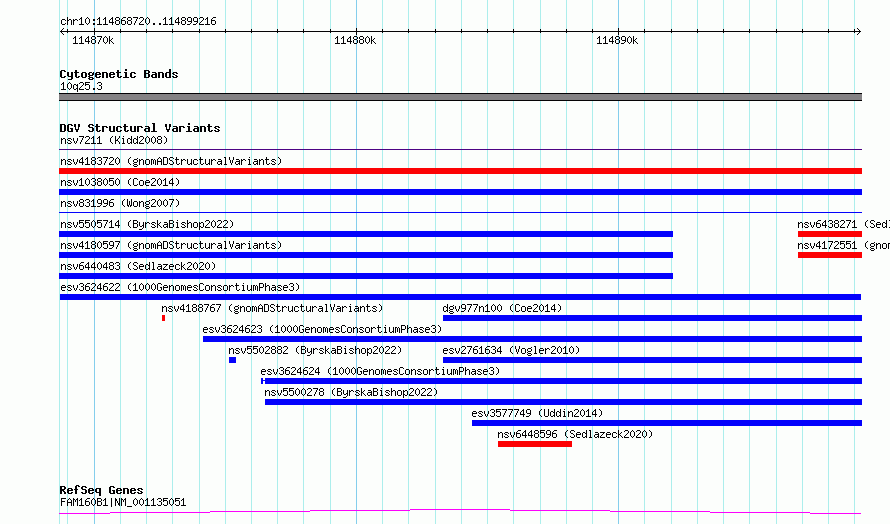890x524 pixels.
Task: Select the blue nsv4180597 variant bar
Action: click(x=366, y=255)
